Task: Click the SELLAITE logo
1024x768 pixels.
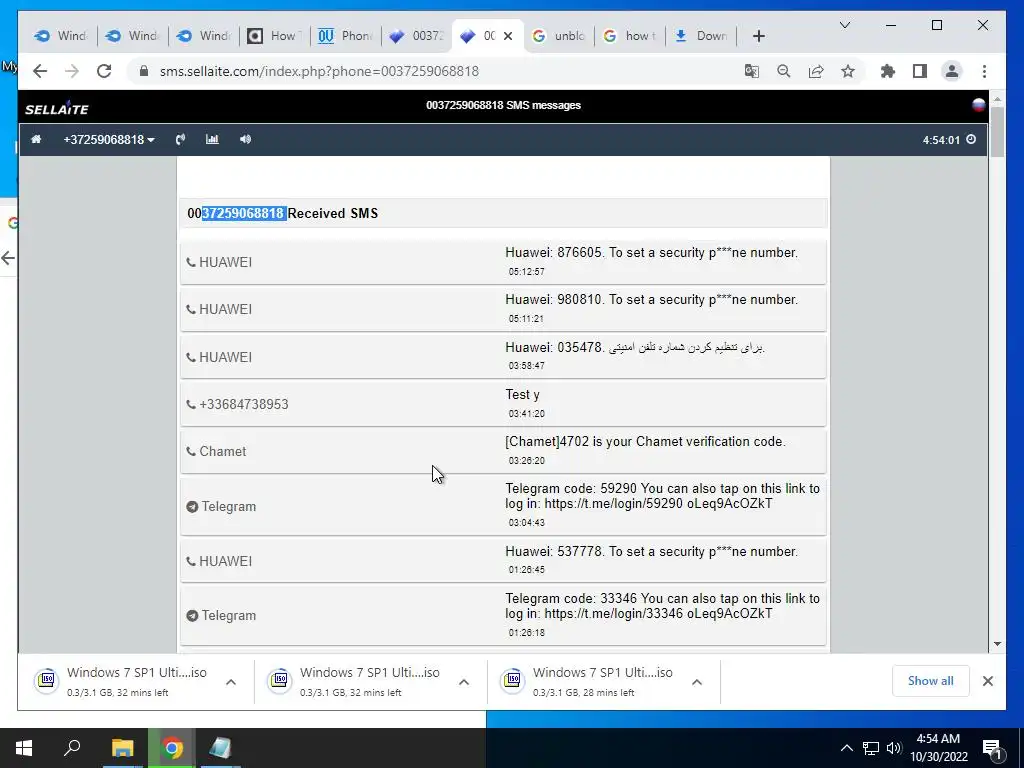Action: [57, 108]
